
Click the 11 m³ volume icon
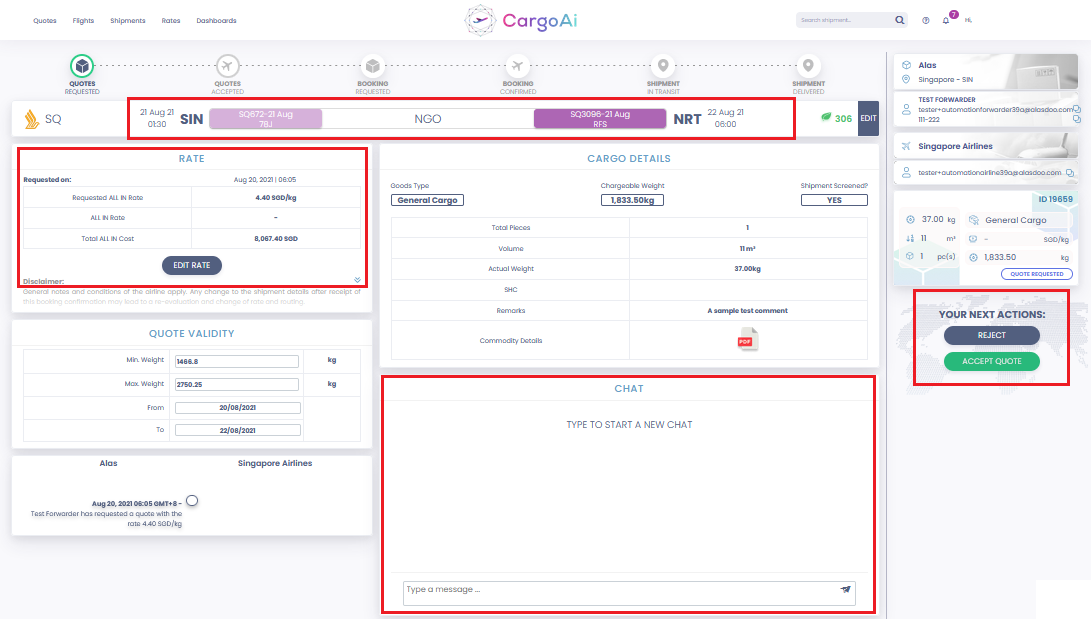pos(910,239)
